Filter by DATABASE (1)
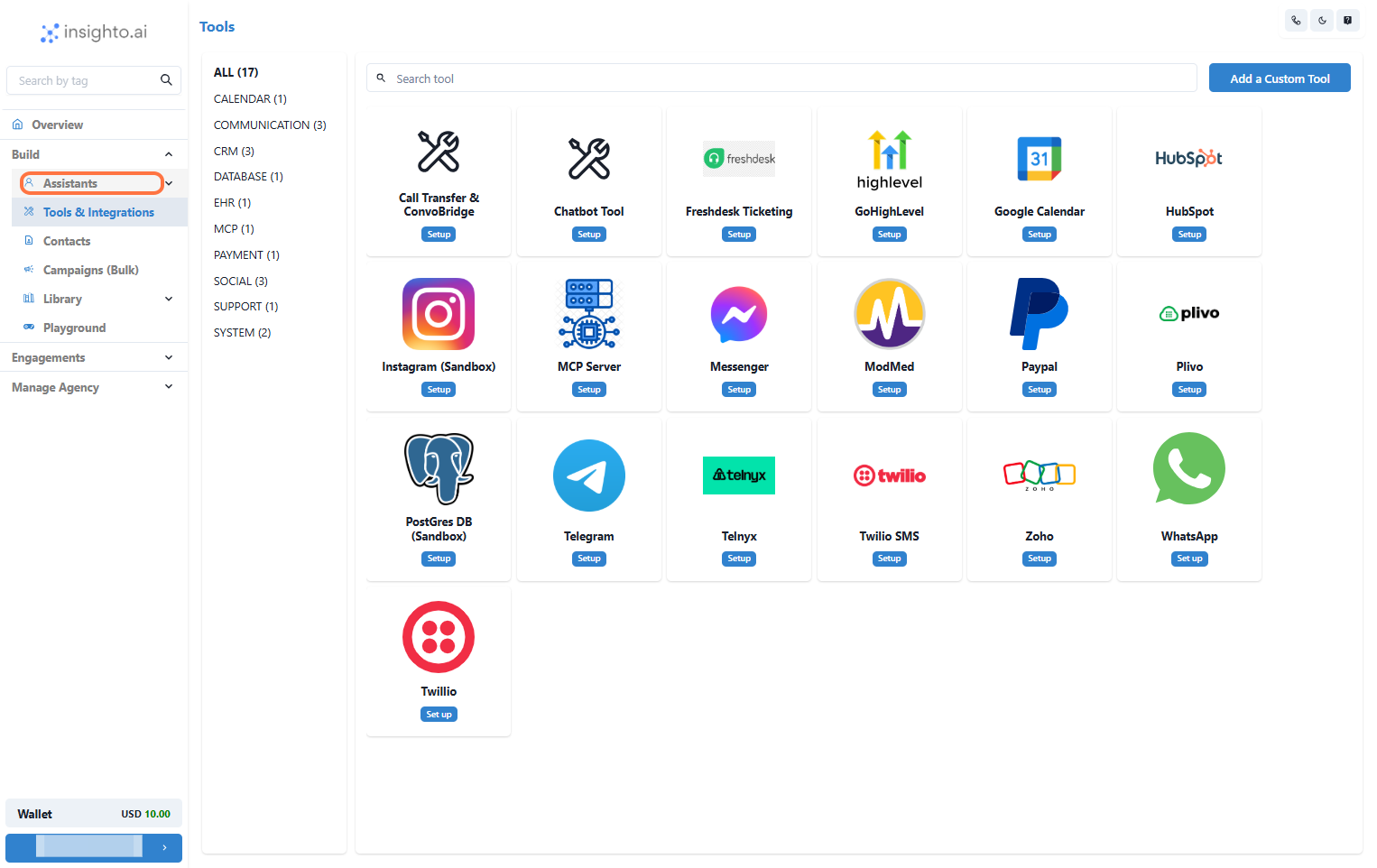The image size is (1377, 868). [248, 176]
